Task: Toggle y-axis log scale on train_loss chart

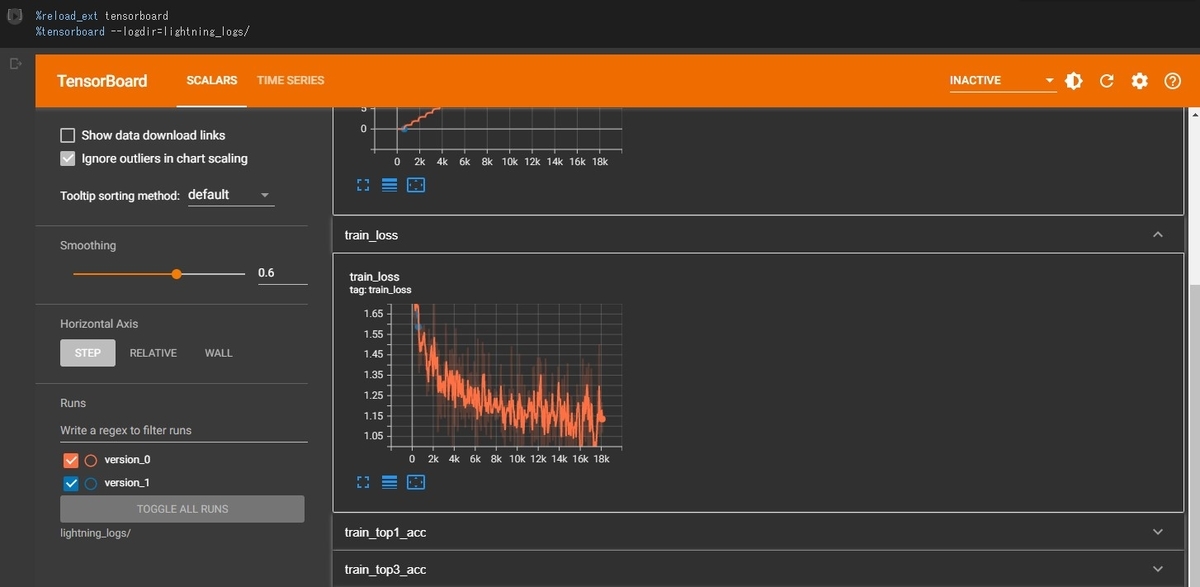Action: (x=390, y=482)
